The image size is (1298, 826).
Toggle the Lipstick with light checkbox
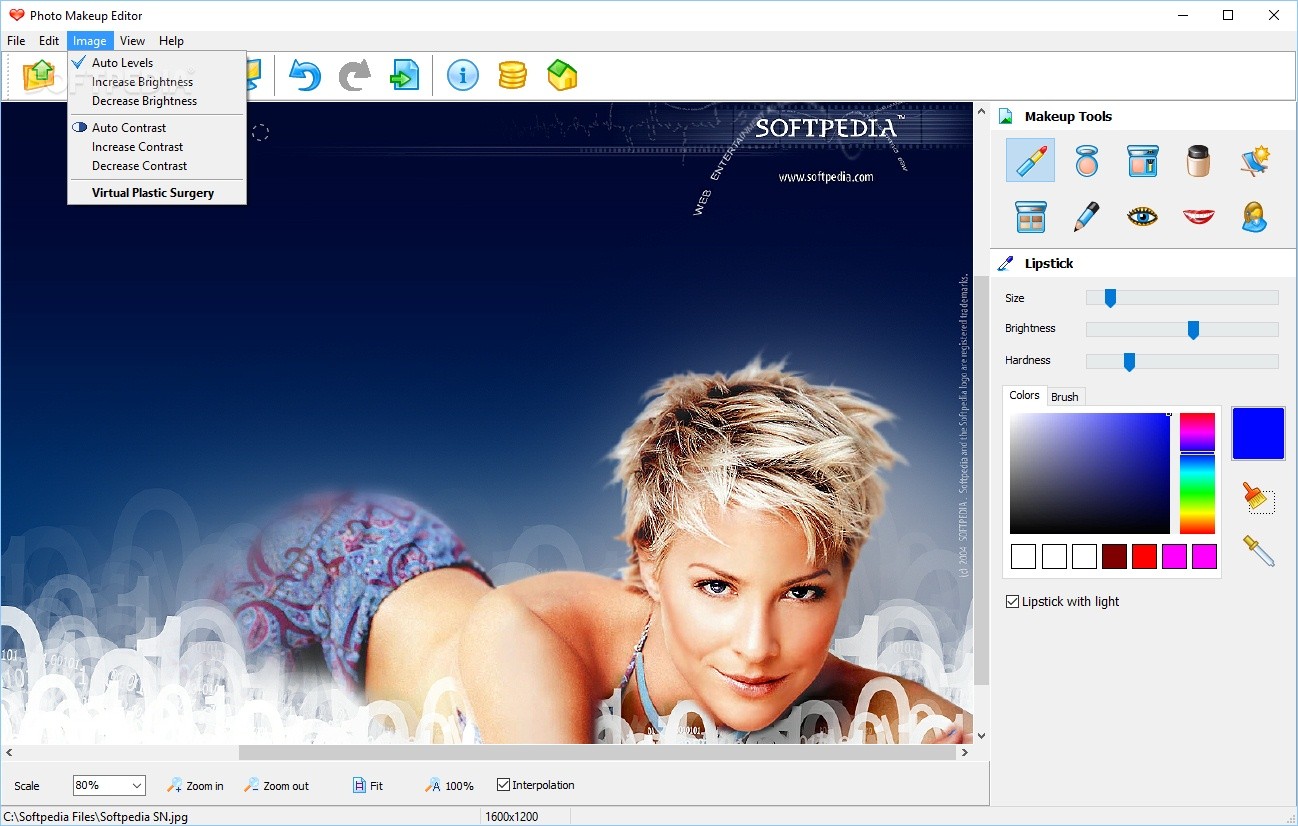[x=1013, y=602]
